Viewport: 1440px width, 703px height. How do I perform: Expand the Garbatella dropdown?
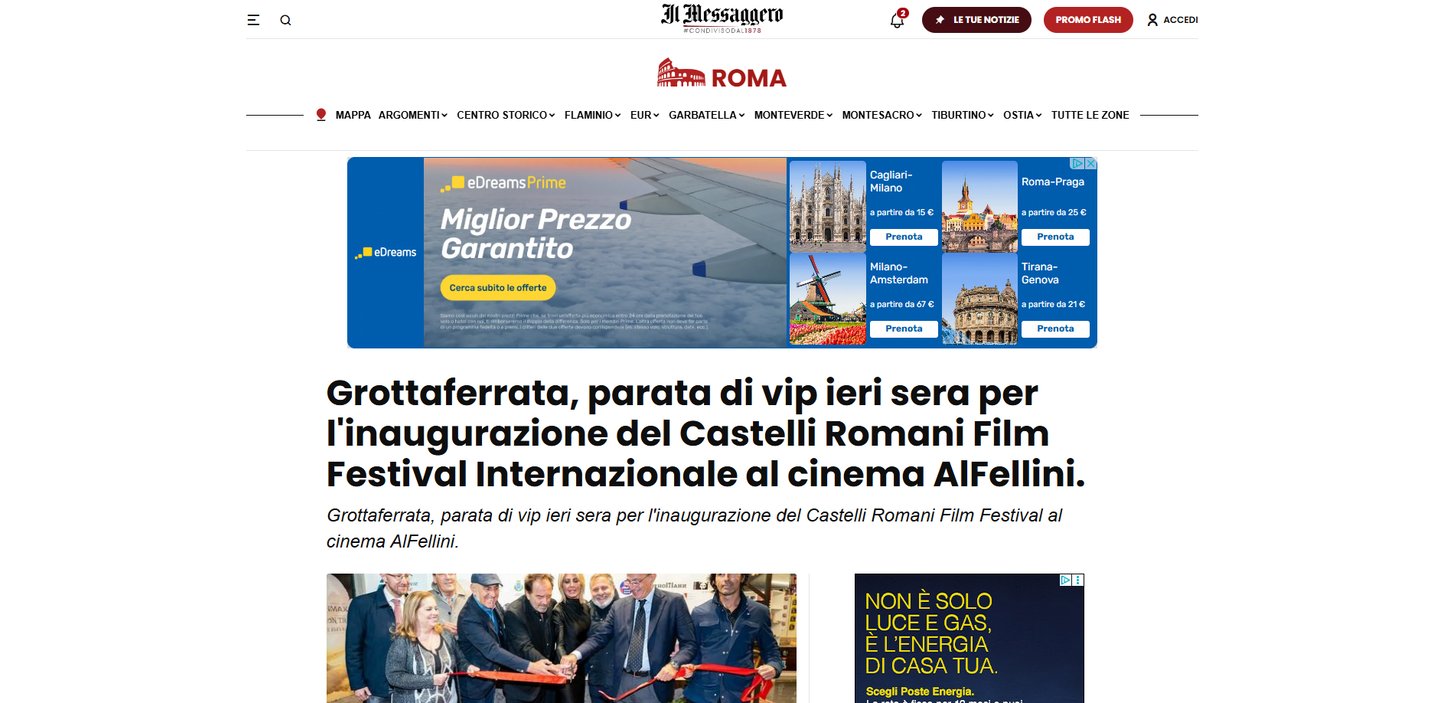[707, 115]
